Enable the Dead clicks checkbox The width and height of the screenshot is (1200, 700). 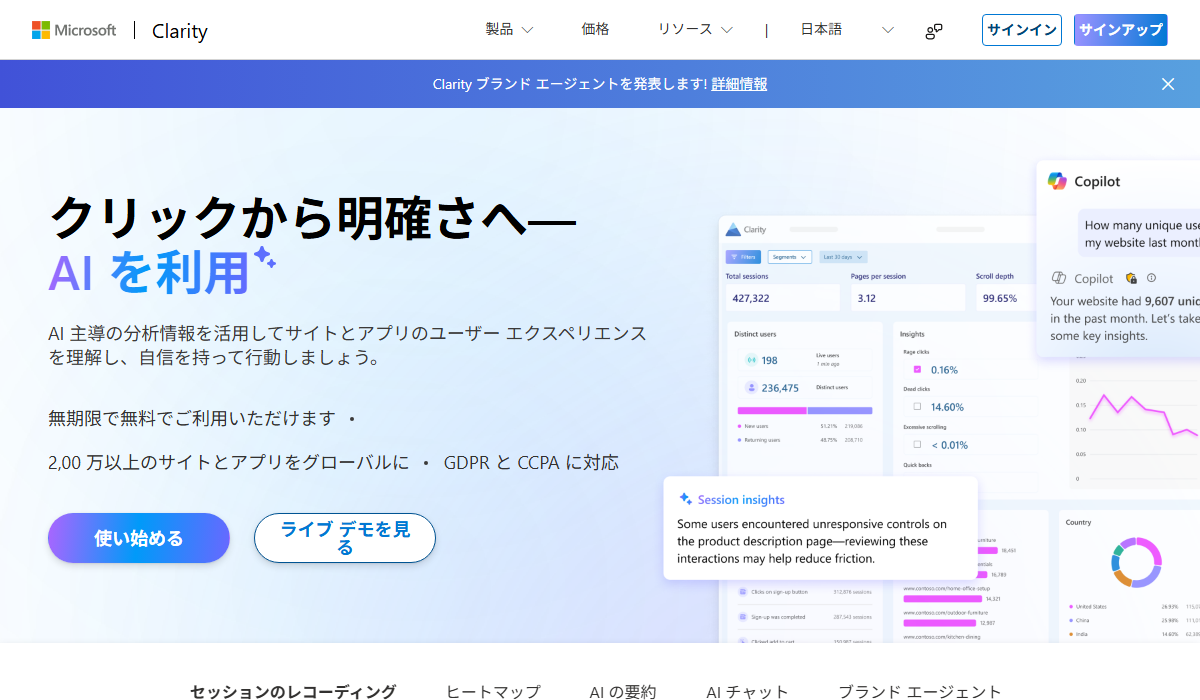coord(917,407)
